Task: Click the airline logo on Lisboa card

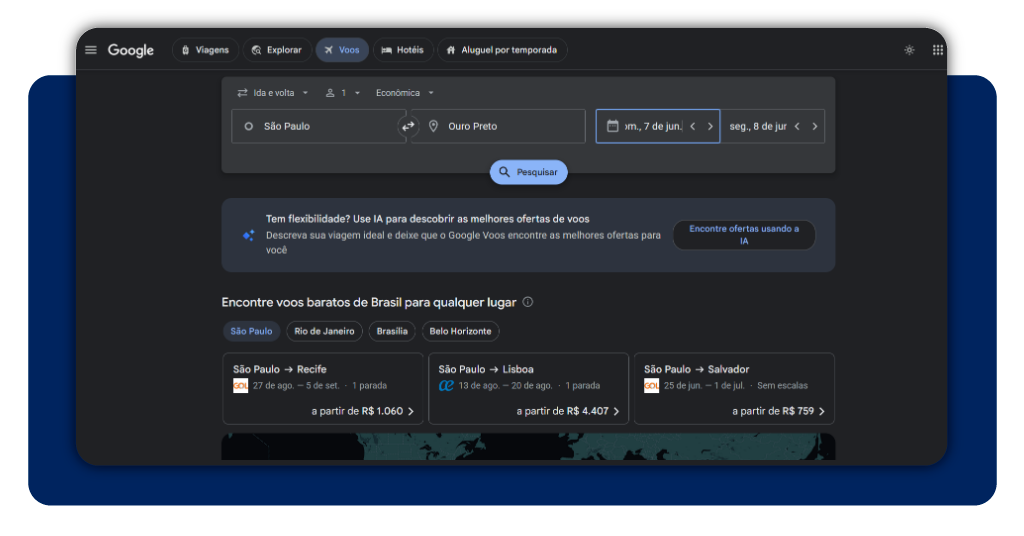Action: coord(446,386)
